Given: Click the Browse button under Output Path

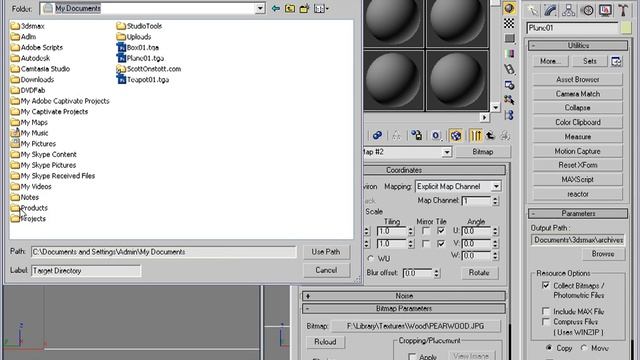Looking at the screenshot, I should pos(602,254).
